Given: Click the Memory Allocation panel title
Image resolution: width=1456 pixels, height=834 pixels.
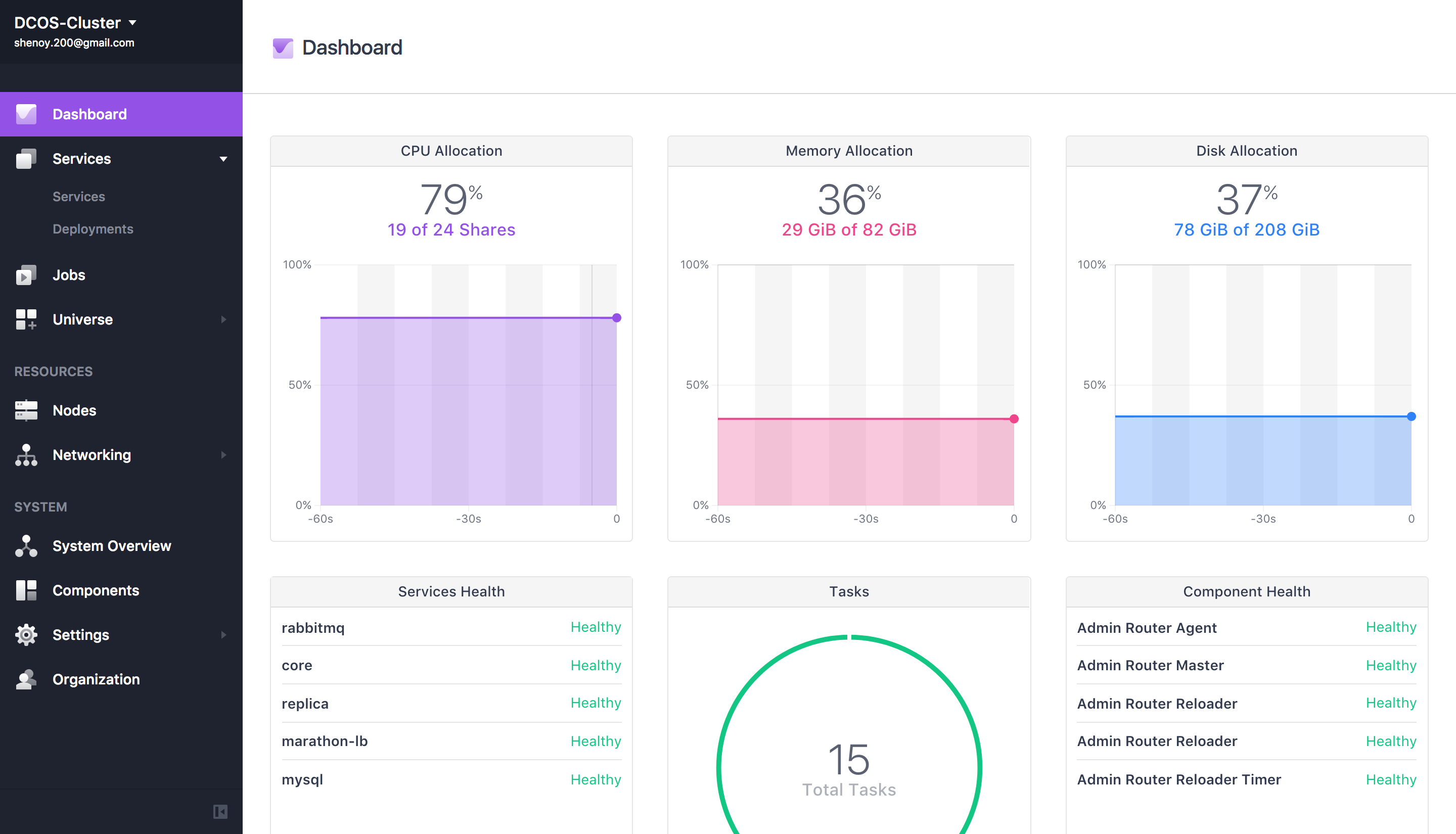Looking at the screenshot, I should click(x=849, y=151).
